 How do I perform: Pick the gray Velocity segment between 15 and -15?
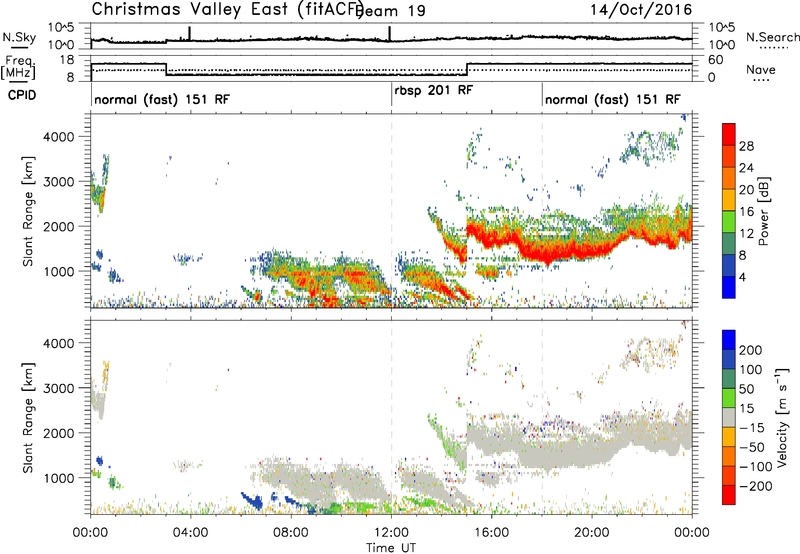click(x=729, y=417)
